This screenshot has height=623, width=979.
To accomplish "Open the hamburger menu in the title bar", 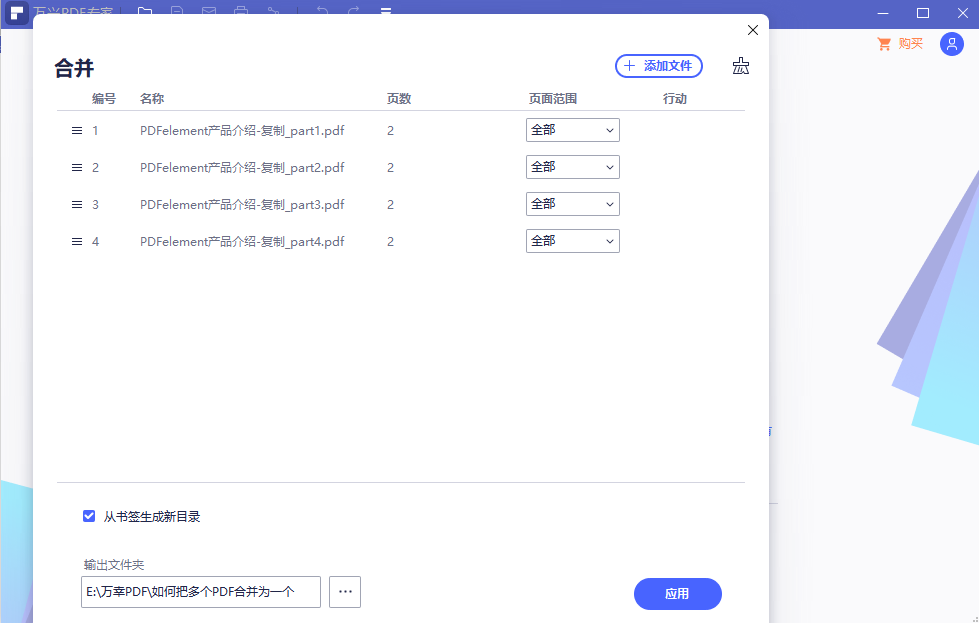I will click(x=385, y=10).
